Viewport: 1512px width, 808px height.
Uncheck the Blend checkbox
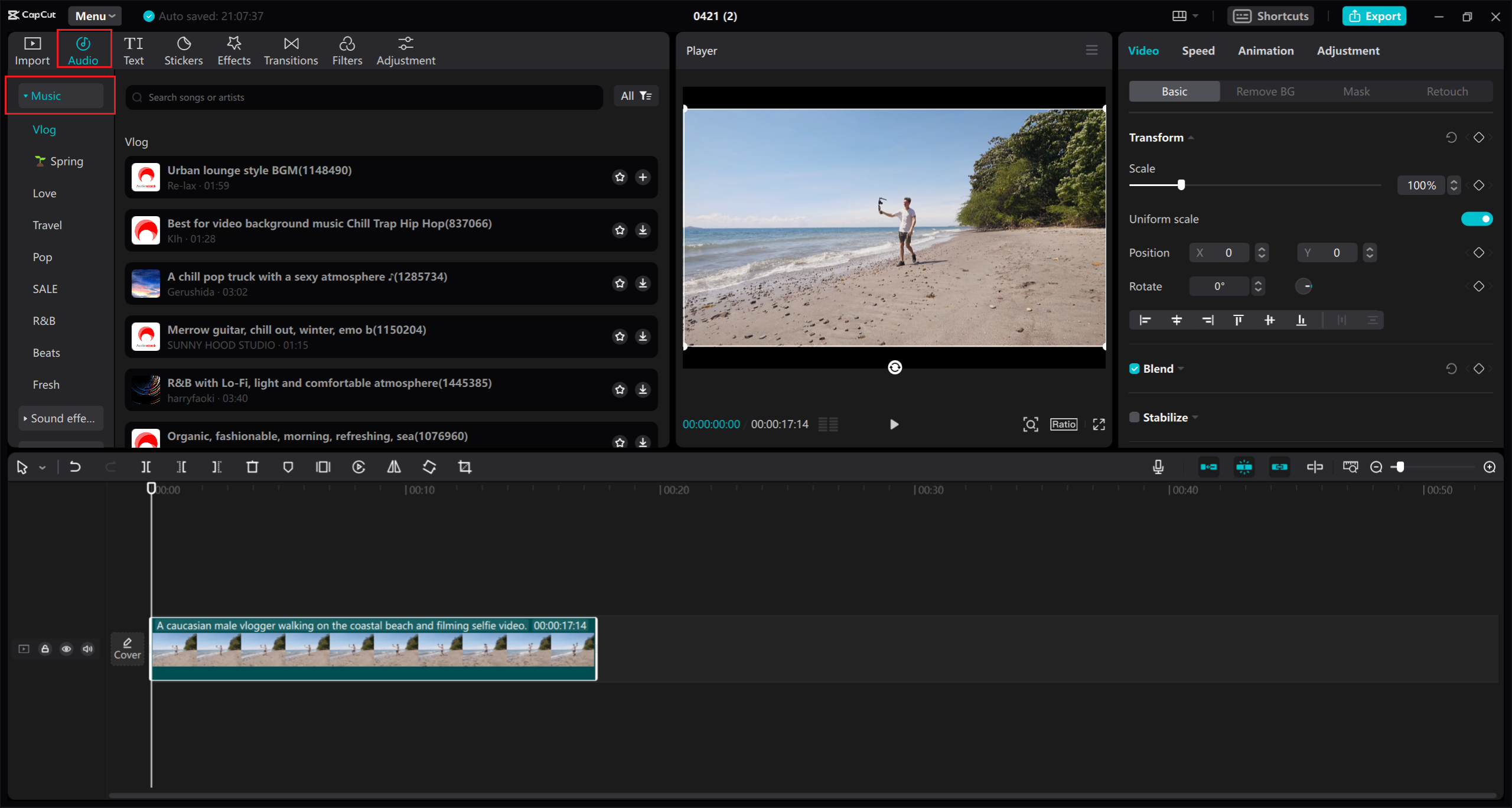point(1134,368)
